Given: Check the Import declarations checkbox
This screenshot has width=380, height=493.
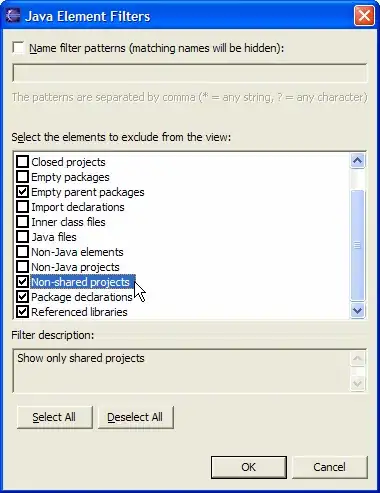Looking at the screenshot, I should 22,207.
